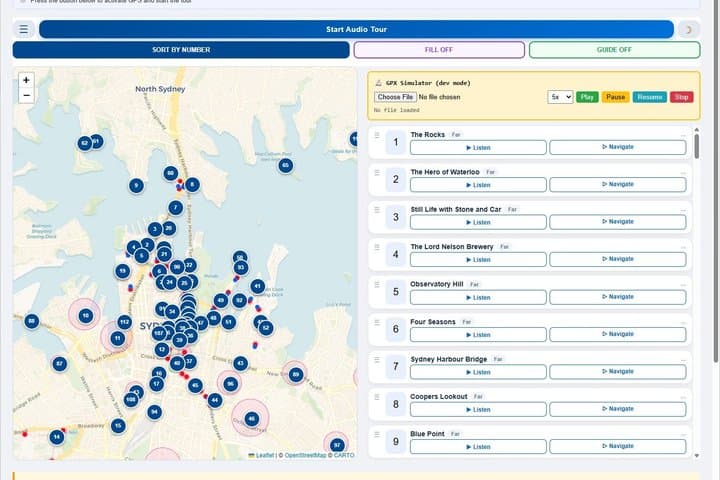Click drag handle of Blue Point row
Image resolution: width=720 pixels, height=480 pixels.
click(377, 435)
